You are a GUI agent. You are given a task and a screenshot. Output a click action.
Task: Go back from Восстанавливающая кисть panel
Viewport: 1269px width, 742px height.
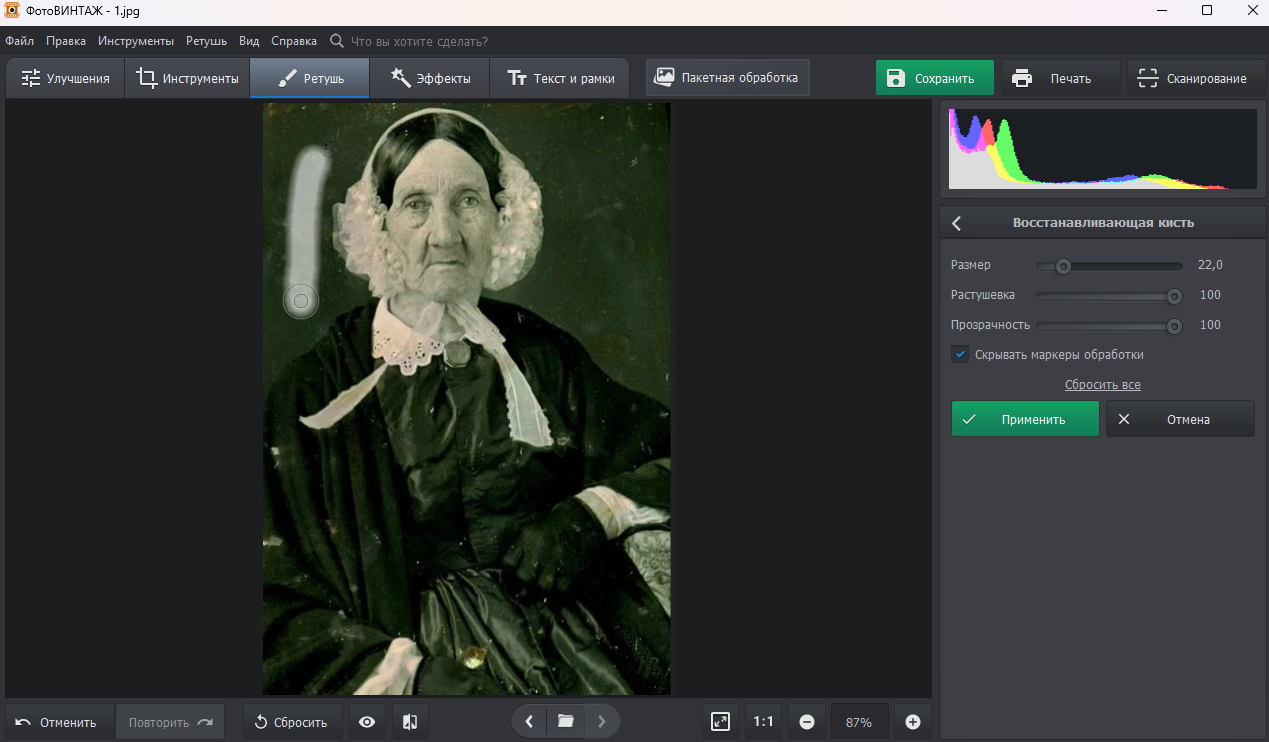[957, 223]
